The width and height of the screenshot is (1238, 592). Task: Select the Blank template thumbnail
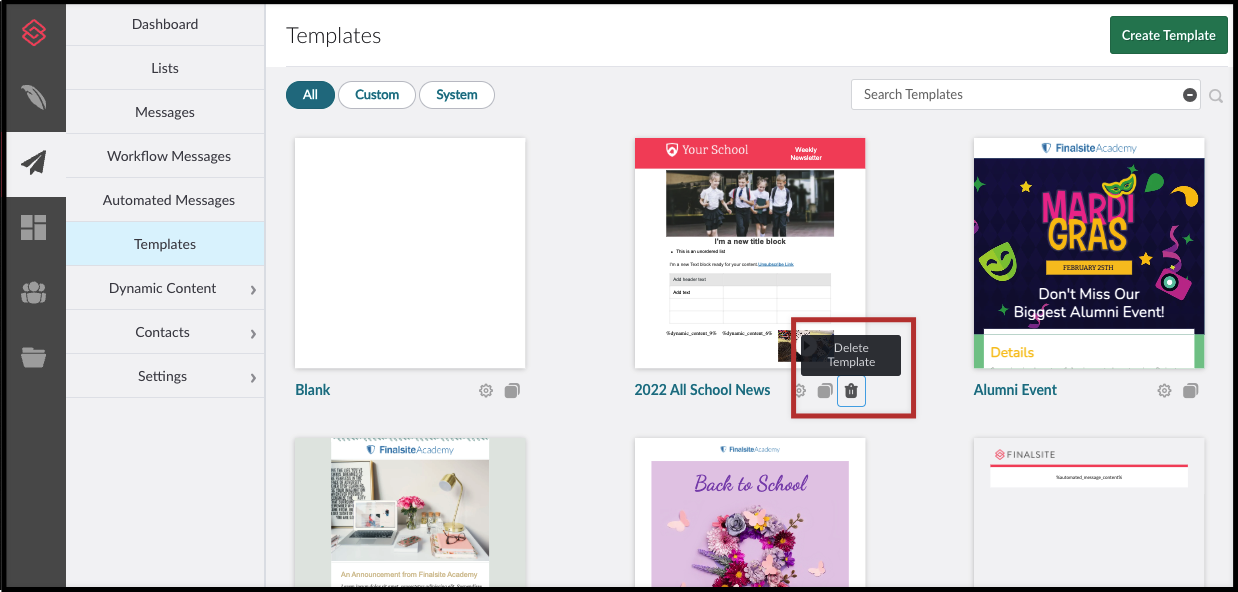410,253
